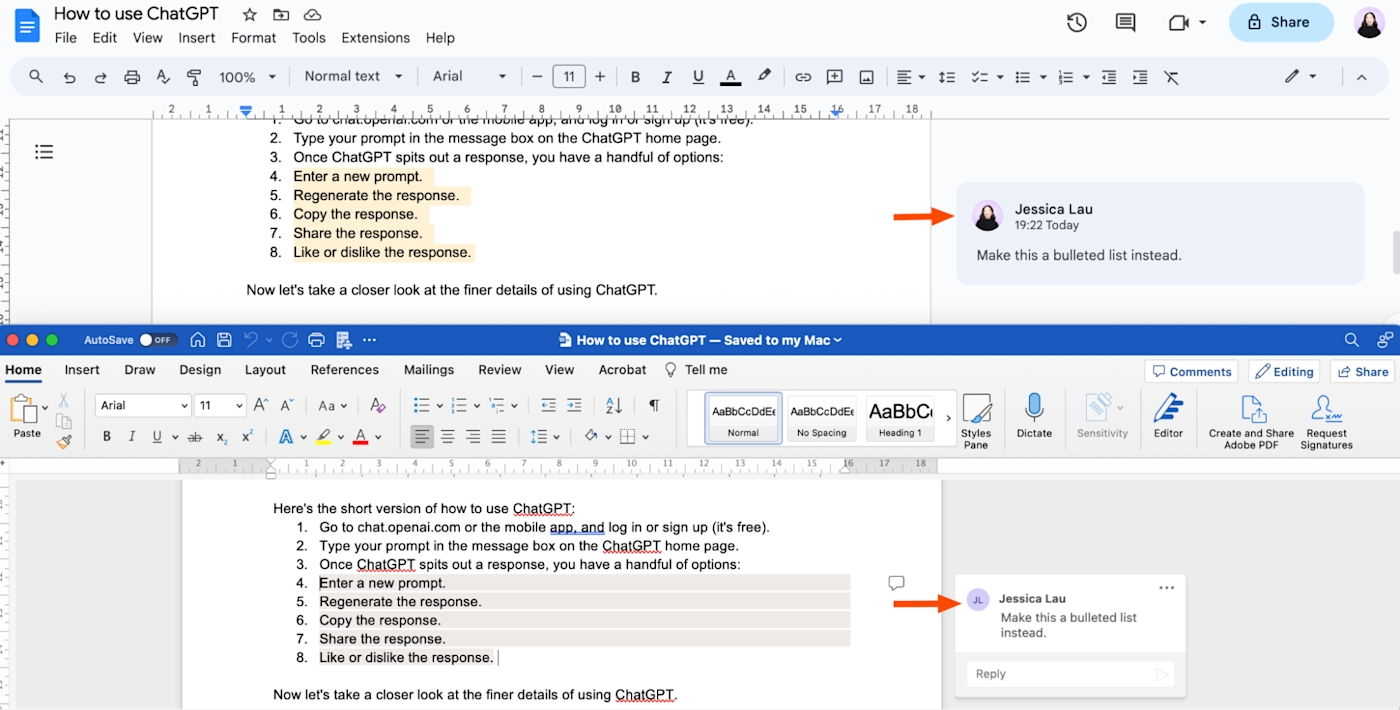This screenshot has height=710, width=1400.
Task: Toggle Strikethrough in Word ribbon
Action: point(195,437)
